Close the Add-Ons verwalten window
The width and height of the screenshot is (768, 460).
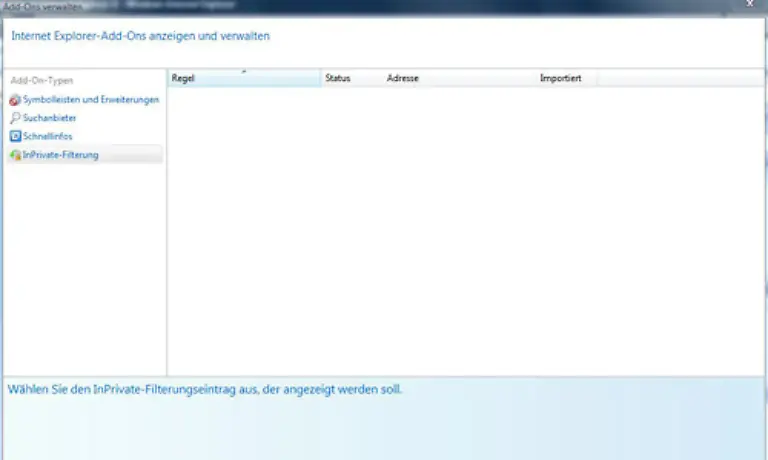click(750, 4)
